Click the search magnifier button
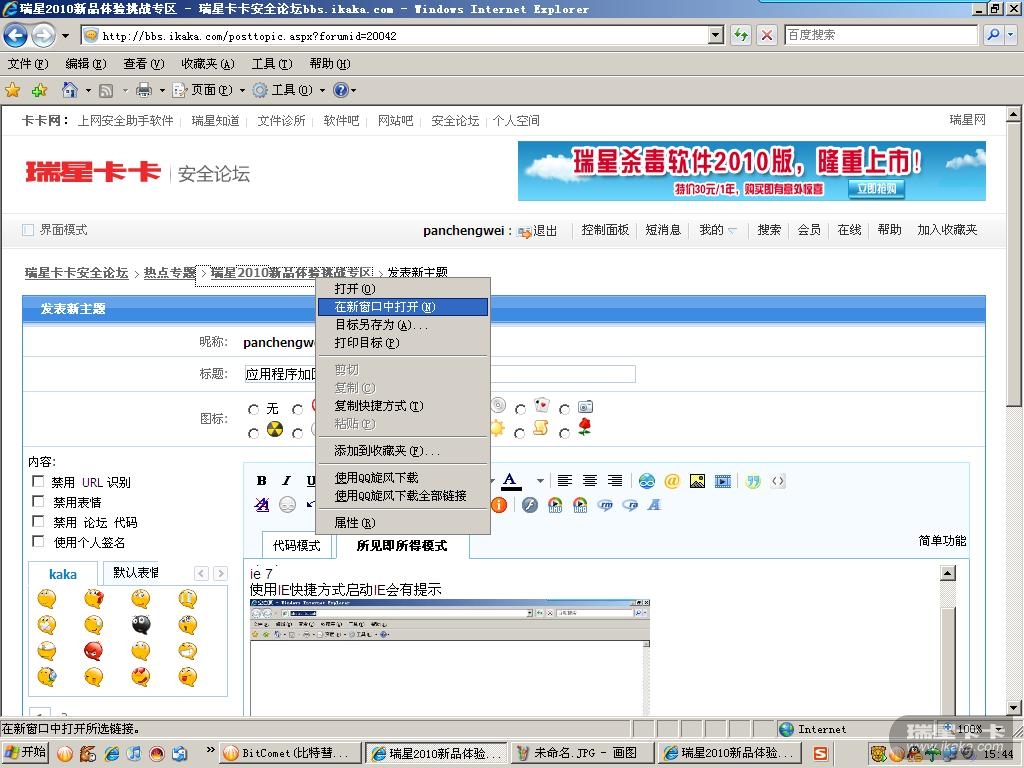The image size is (1024, 768). coord(993,35)
